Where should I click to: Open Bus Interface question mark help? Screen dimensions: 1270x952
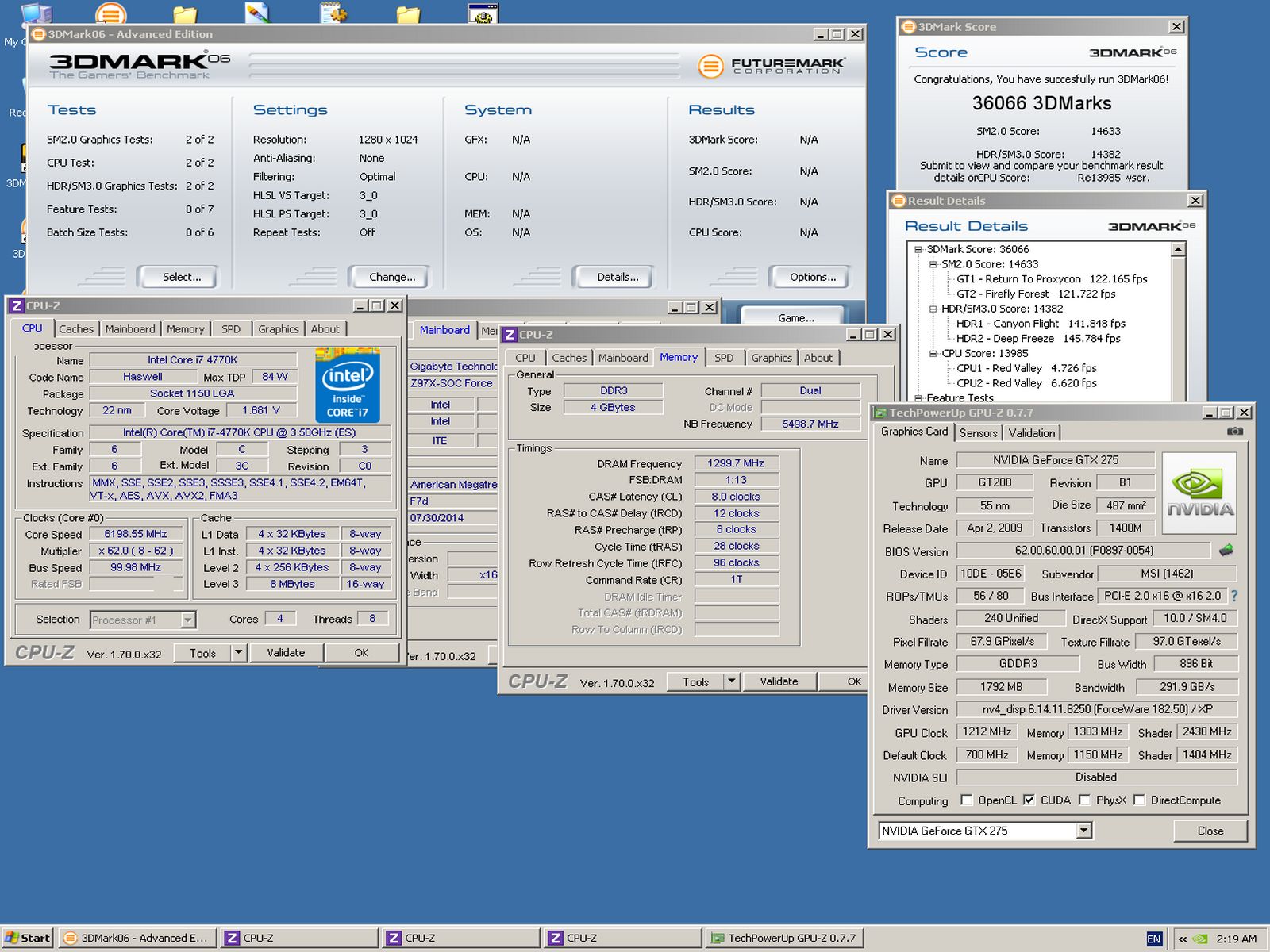[1234, 596]
